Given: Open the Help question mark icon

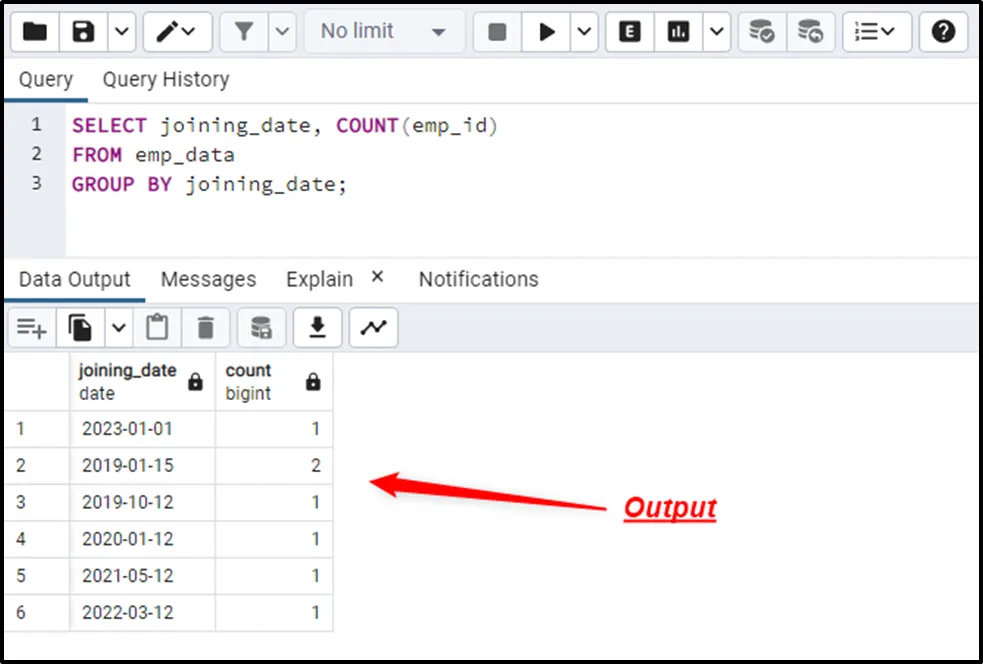Looking at the screenshot, I should (x=943, y=32).
